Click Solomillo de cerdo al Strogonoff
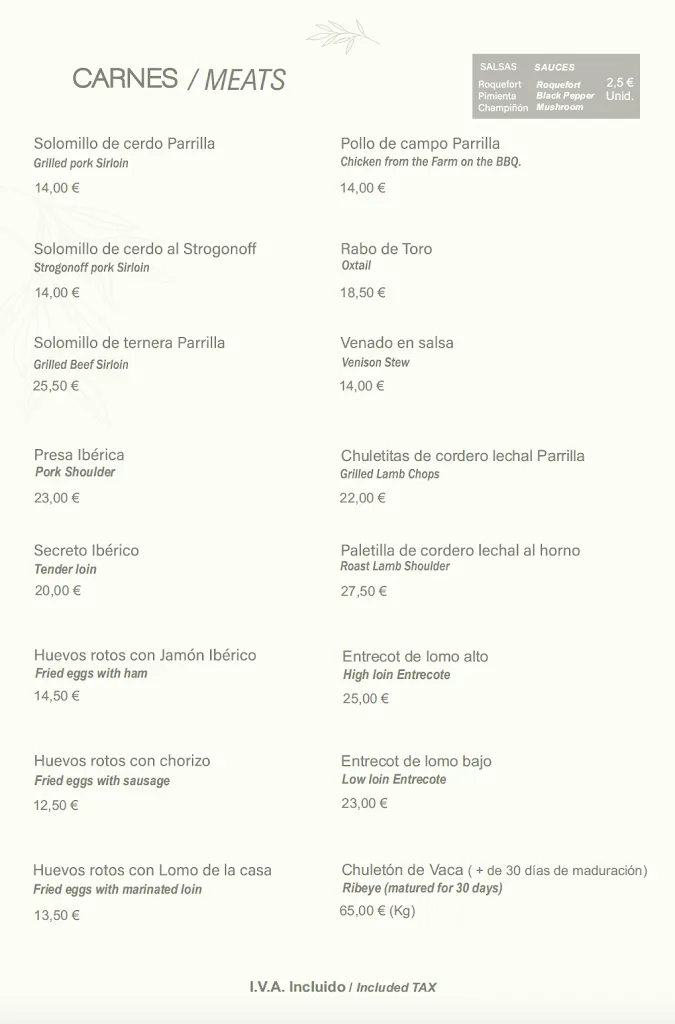 (x=145, y=248)
